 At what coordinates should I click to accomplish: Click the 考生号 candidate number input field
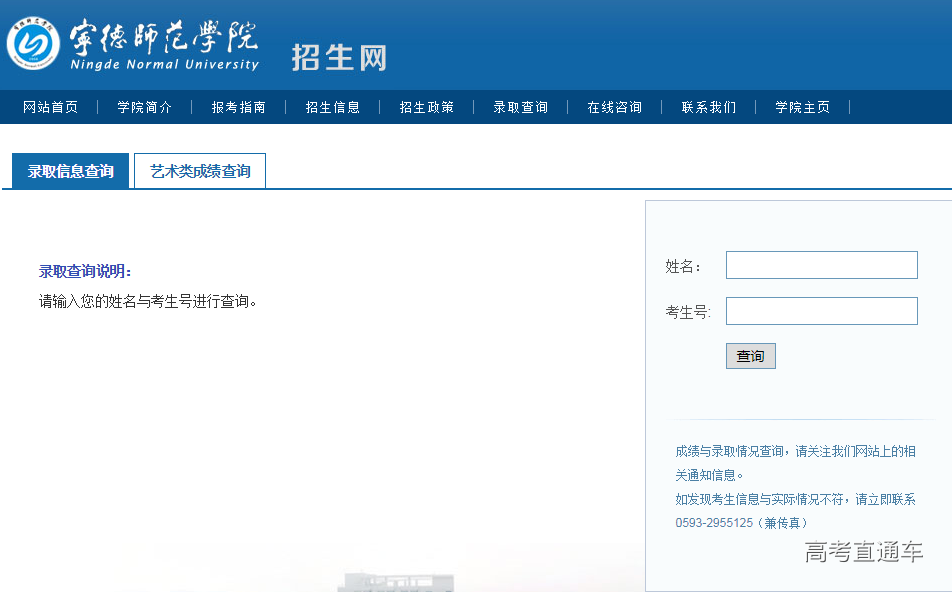pyautogui.click(x=821, y=310)
